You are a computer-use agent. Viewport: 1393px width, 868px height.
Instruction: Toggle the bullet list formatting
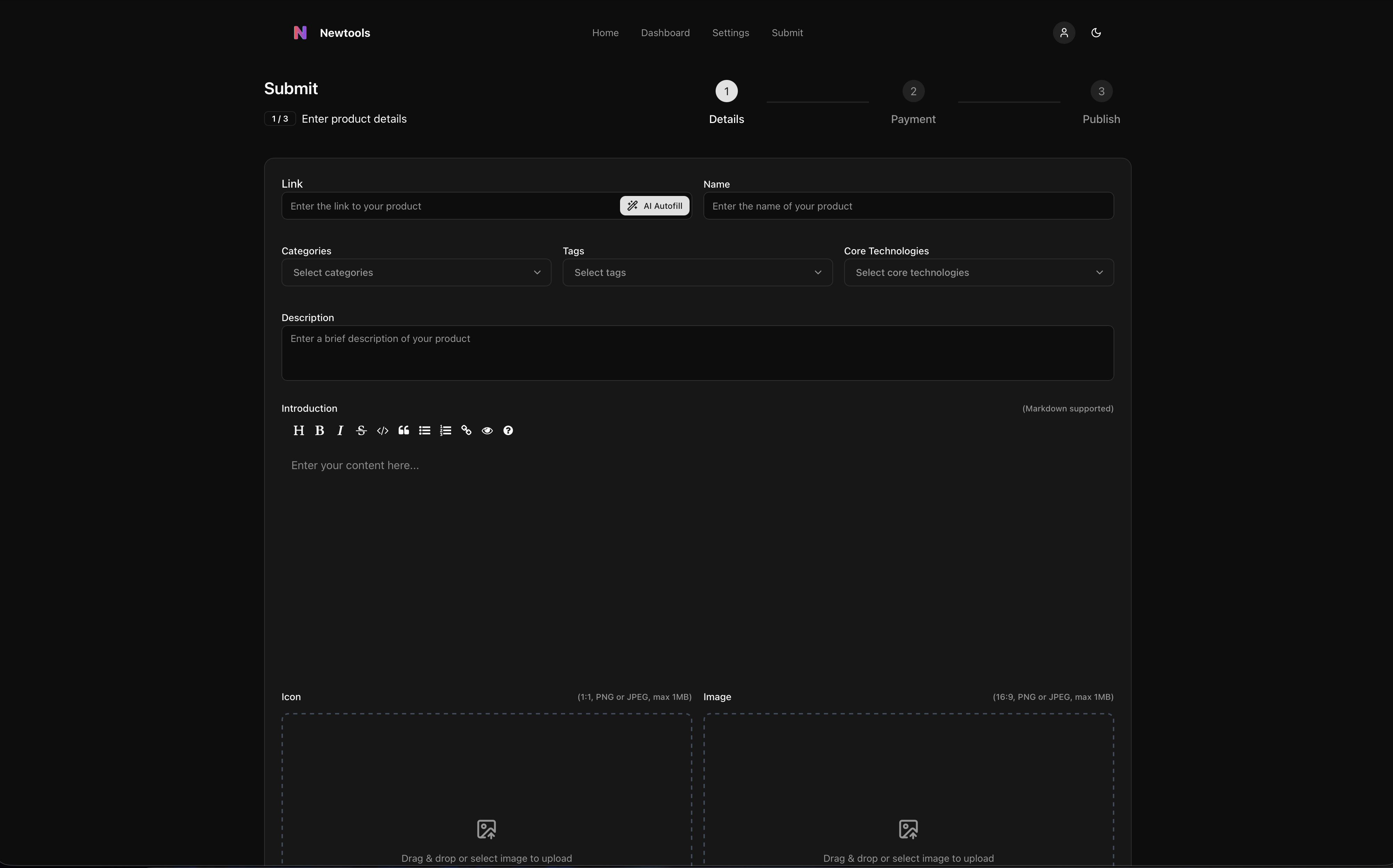(425, 430)
